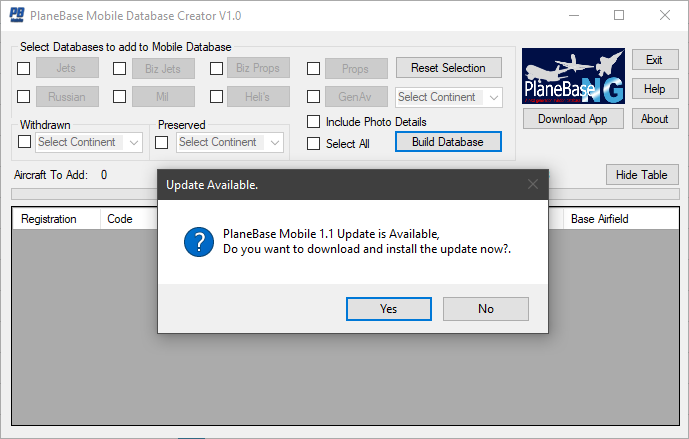Expand the Preserved Select Continent dropdown

click(229, 142)
